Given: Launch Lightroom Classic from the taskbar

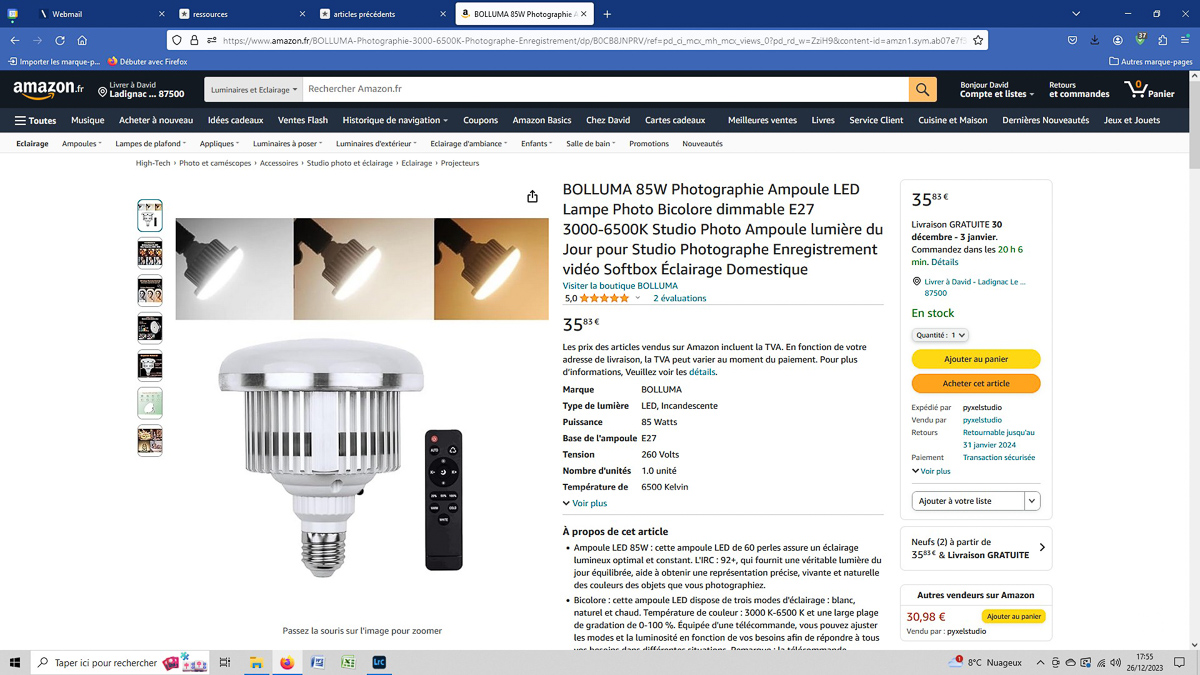Looking at the screenshot, I should coord(379,662).
